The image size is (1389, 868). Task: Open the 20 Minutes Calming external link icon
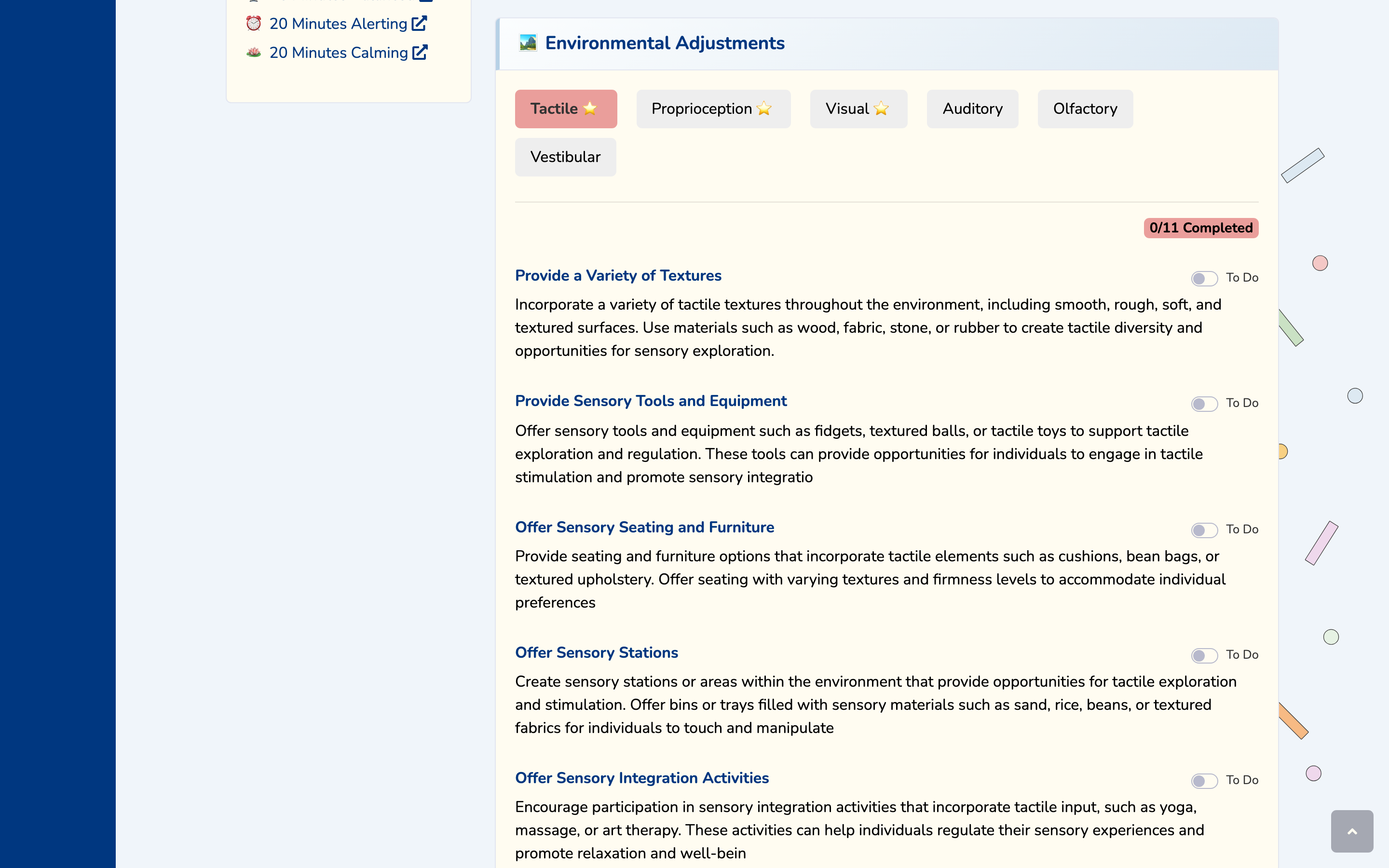coord(419,52)
